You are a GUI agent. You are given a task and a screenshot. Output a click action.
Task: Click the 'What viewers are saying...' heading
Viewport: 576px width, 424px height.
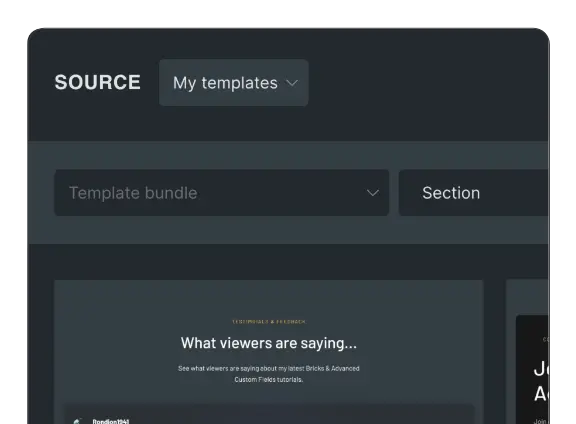click(269, 343)
